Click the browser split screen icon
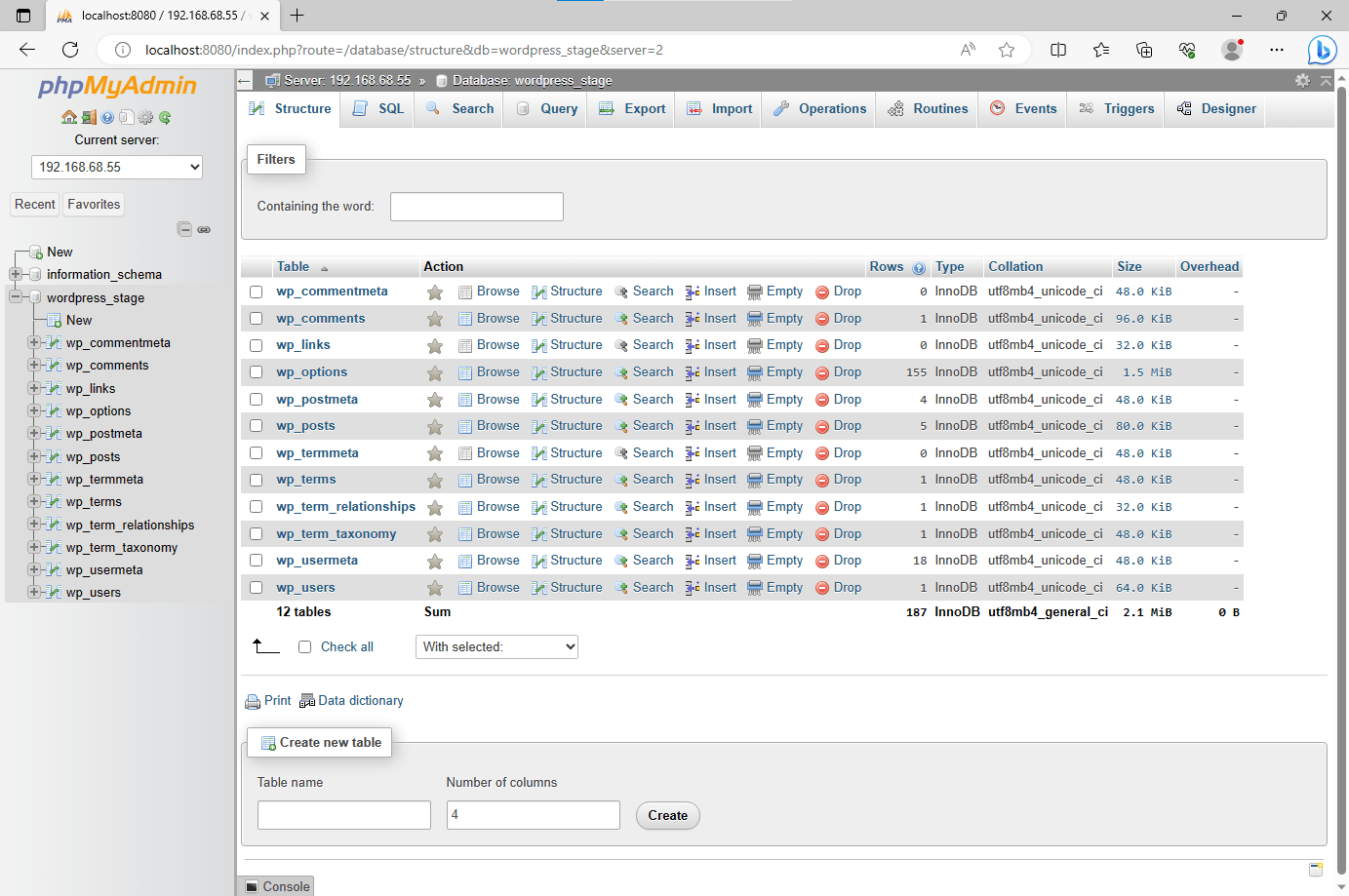The width and height of the screenshot is (1349, 896). (1058, 50)
